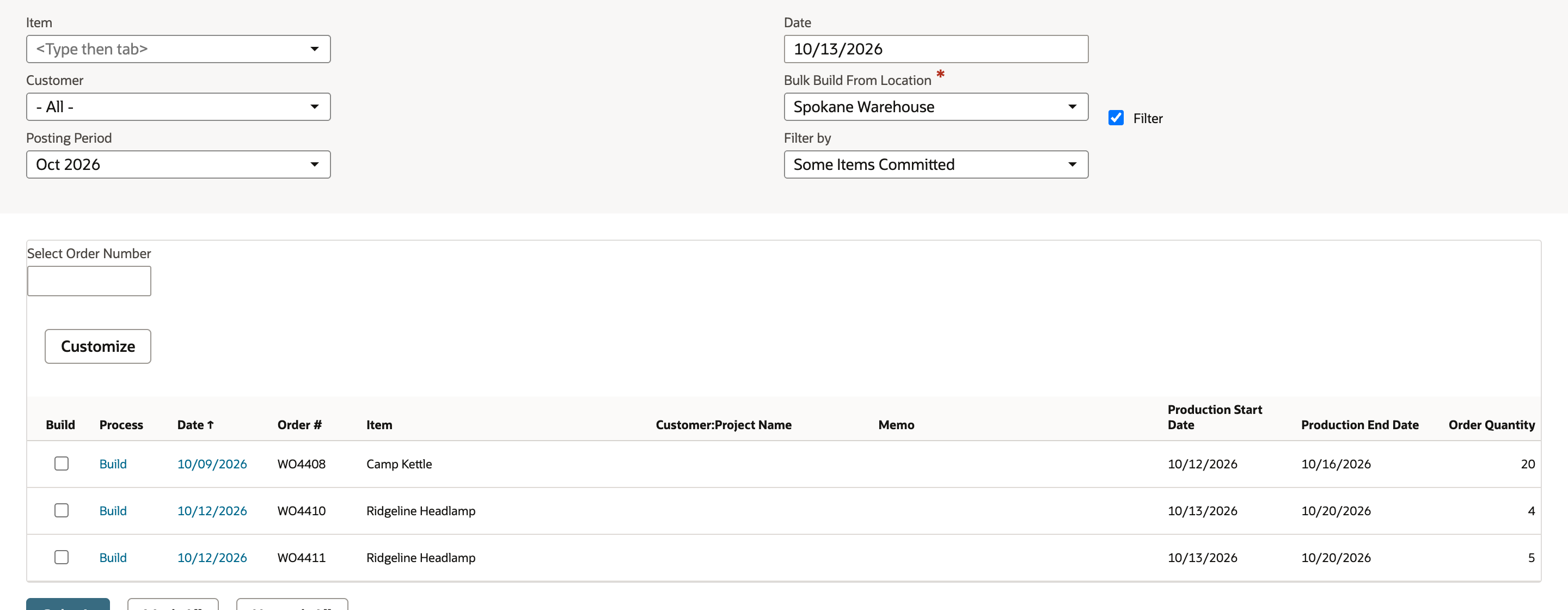Click the Item column header
The width and height of the screenshot is (1568, 610).
(379, 425)
